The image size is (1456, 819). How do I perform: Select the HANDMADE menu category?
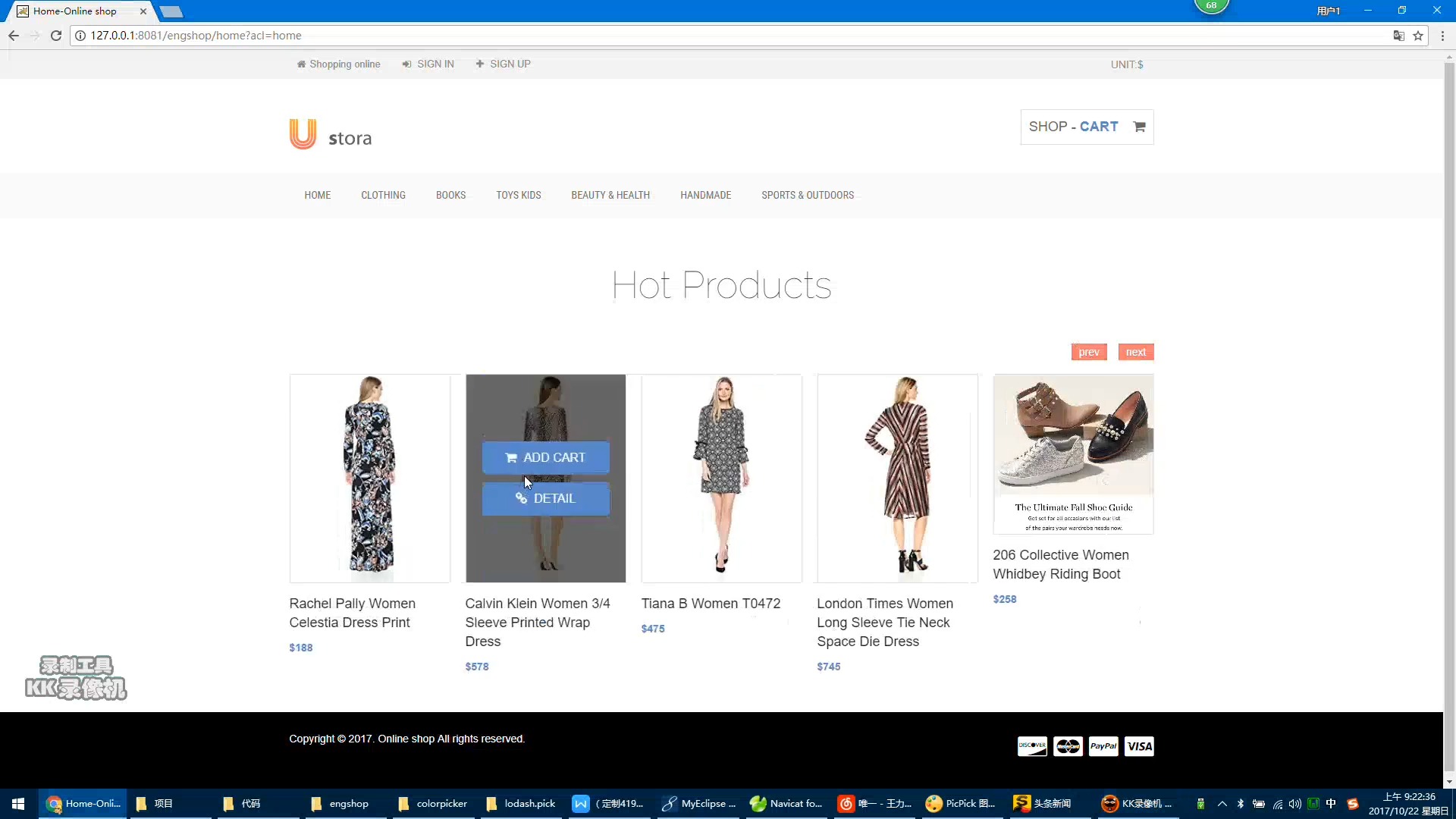(706, 195)
